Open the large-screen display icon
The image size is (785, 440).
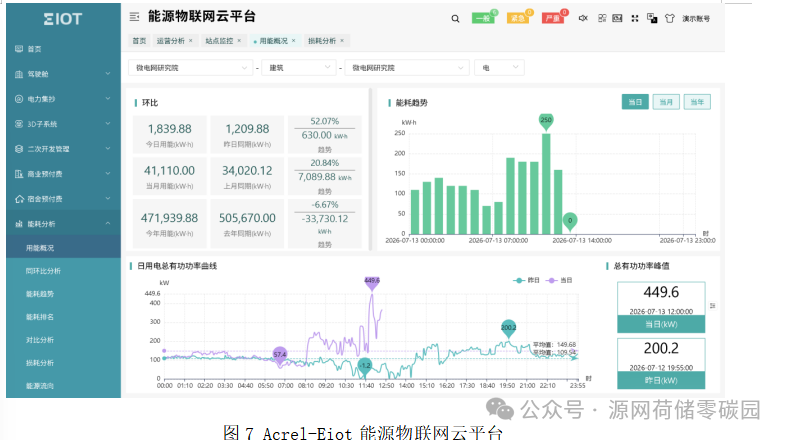(x=617, y=18)
